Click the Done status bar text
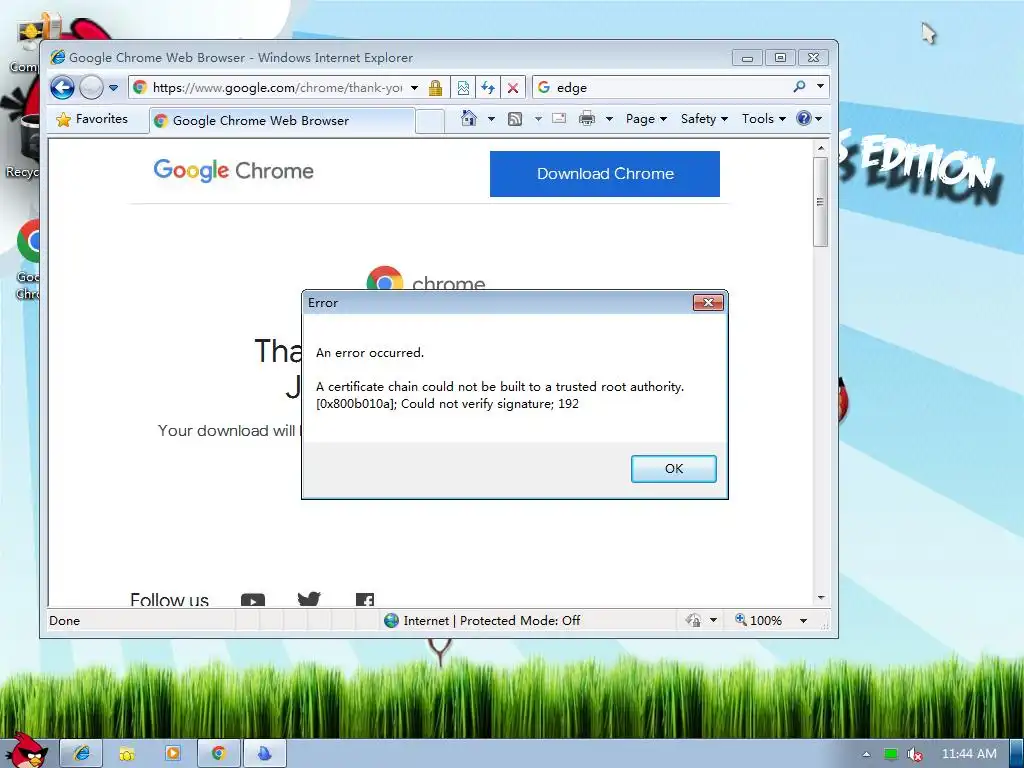This screenshot has height=768, width=1024. pyautogui.click(x=65, y=620)
